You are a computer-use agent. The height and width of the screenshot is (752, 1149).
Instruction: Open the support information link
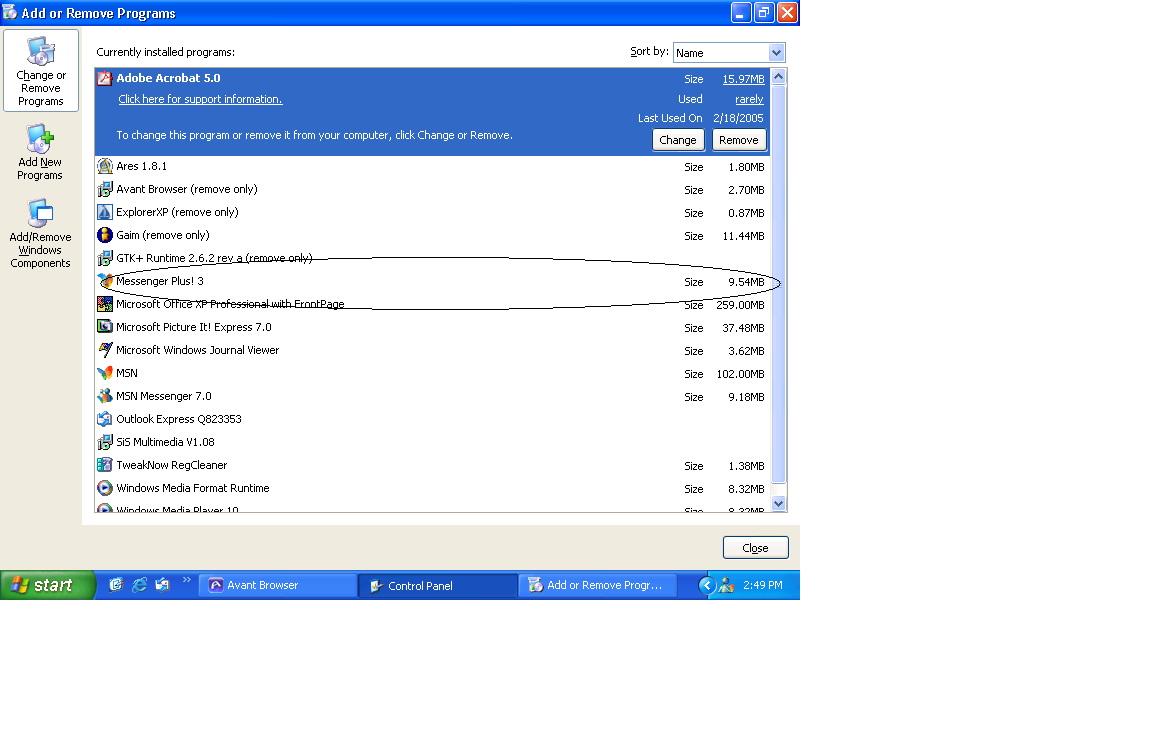tap(200, 99)
